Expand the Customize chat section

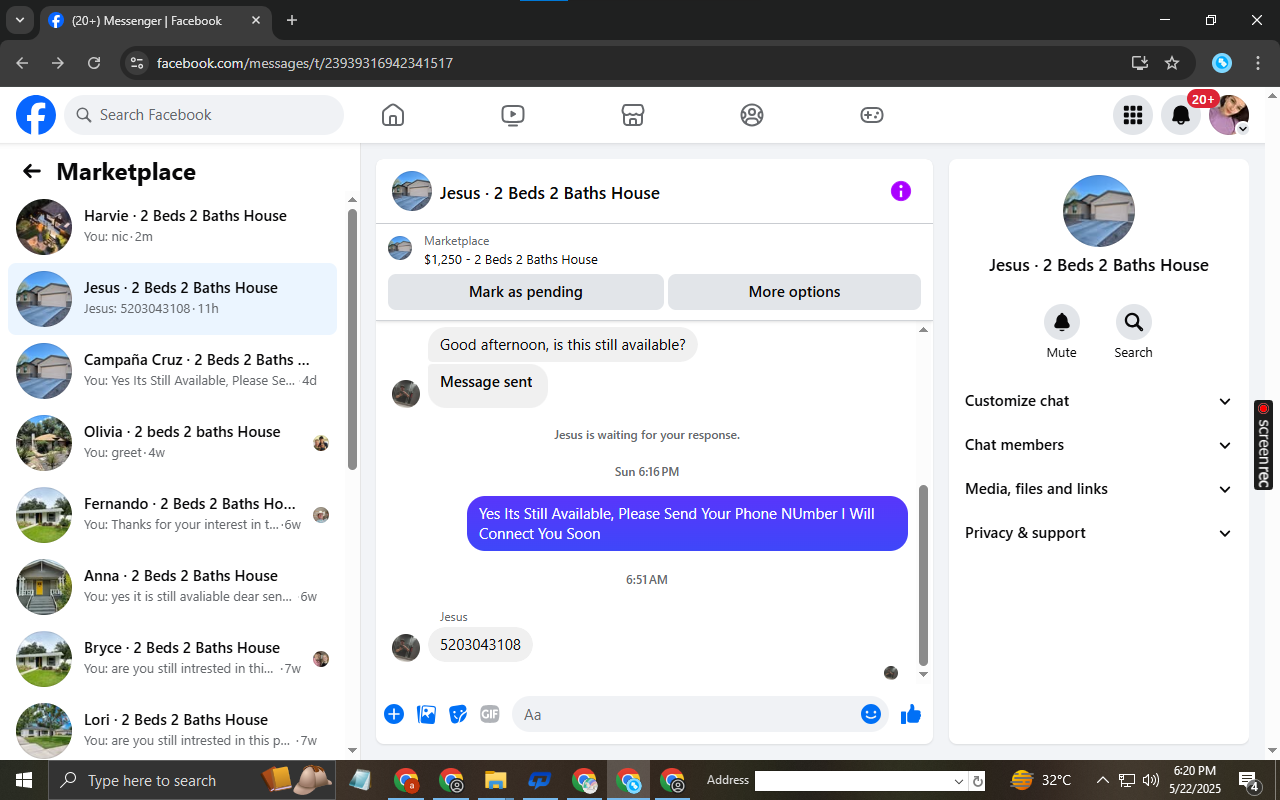pos(1099,401)
